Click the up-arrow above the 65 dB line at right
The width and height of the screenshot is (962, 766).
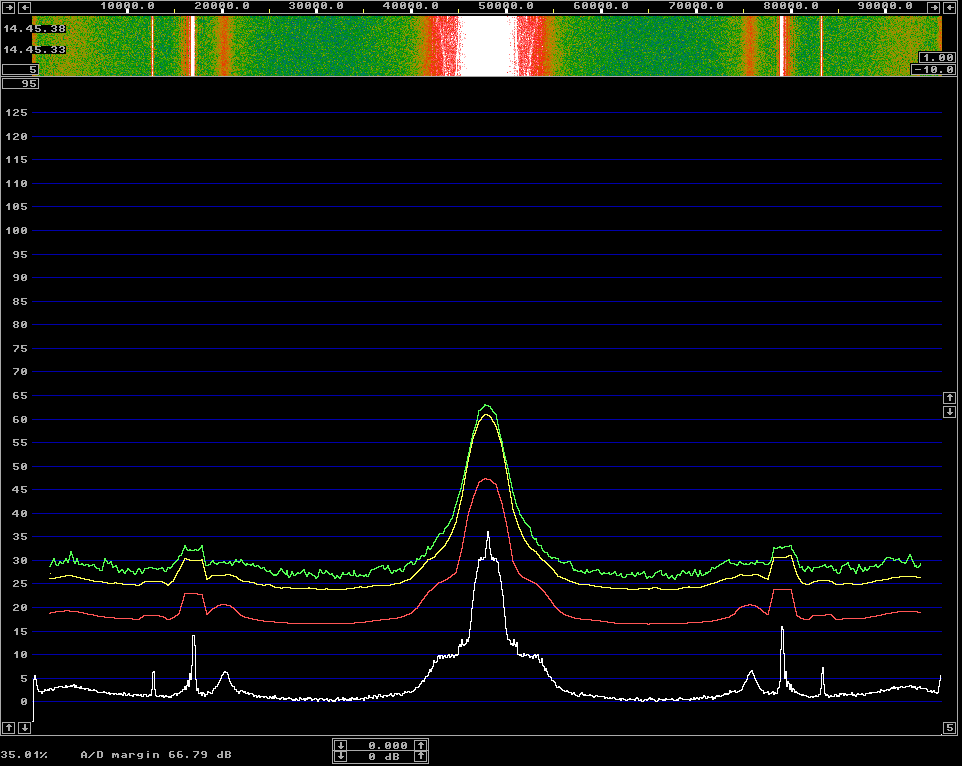pos(949,397)
